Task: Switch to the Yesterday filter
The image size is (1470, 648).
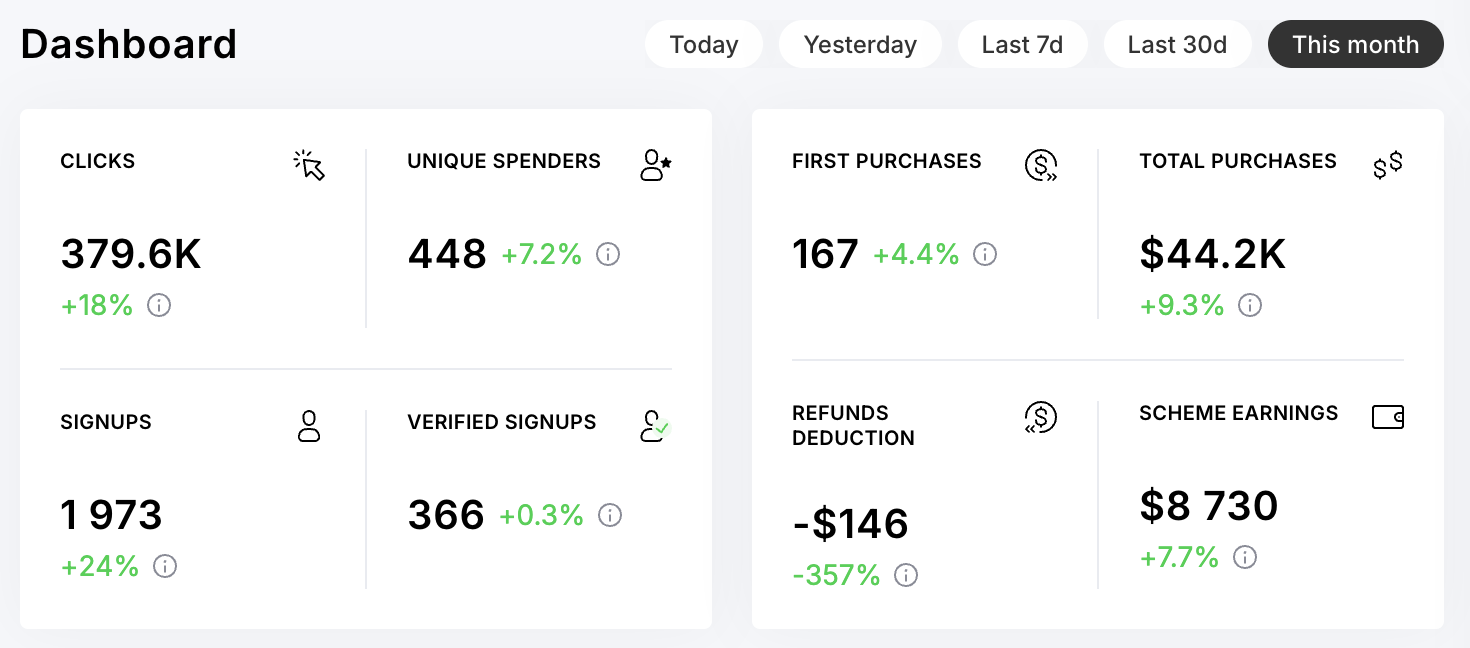Action: (860, 45)
